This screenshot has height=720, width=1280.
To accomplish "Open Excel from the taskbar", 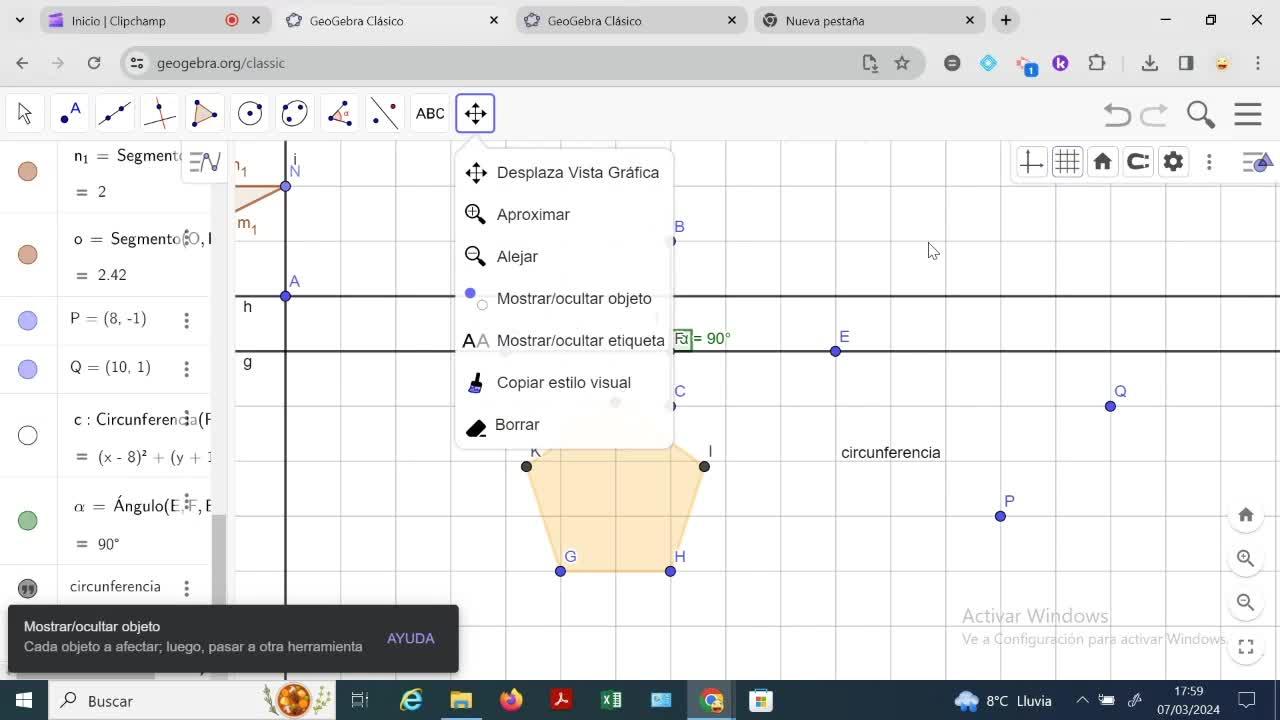I will 611,701.
